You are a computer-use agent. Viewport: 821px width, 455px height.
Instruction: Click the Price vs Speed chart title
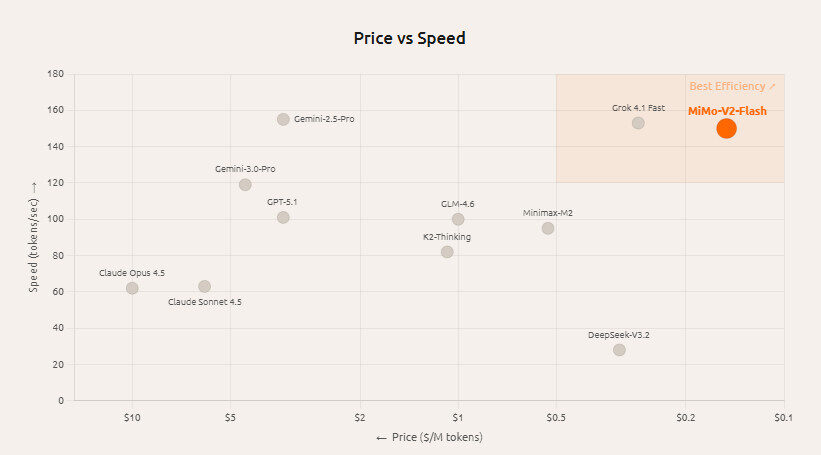[x=410, y=39]
